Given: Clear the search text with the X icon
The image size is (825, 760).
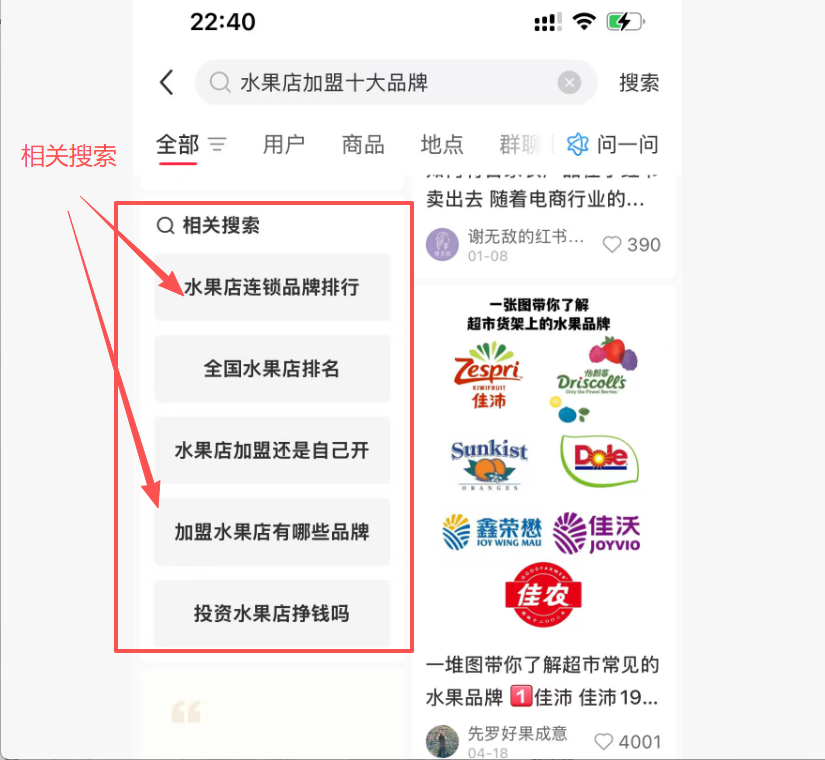Looking at the screenshot, I should click(569, 83).
